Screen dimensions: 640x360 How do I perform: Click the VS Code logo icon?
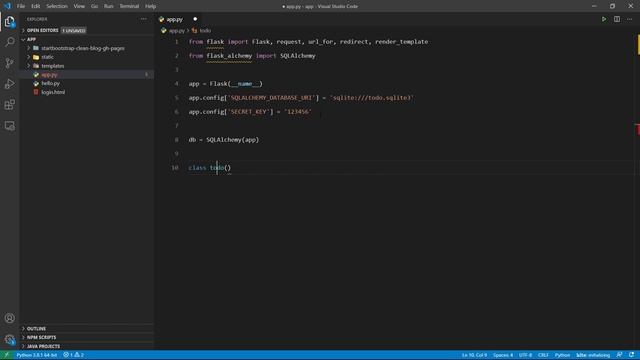7,6
